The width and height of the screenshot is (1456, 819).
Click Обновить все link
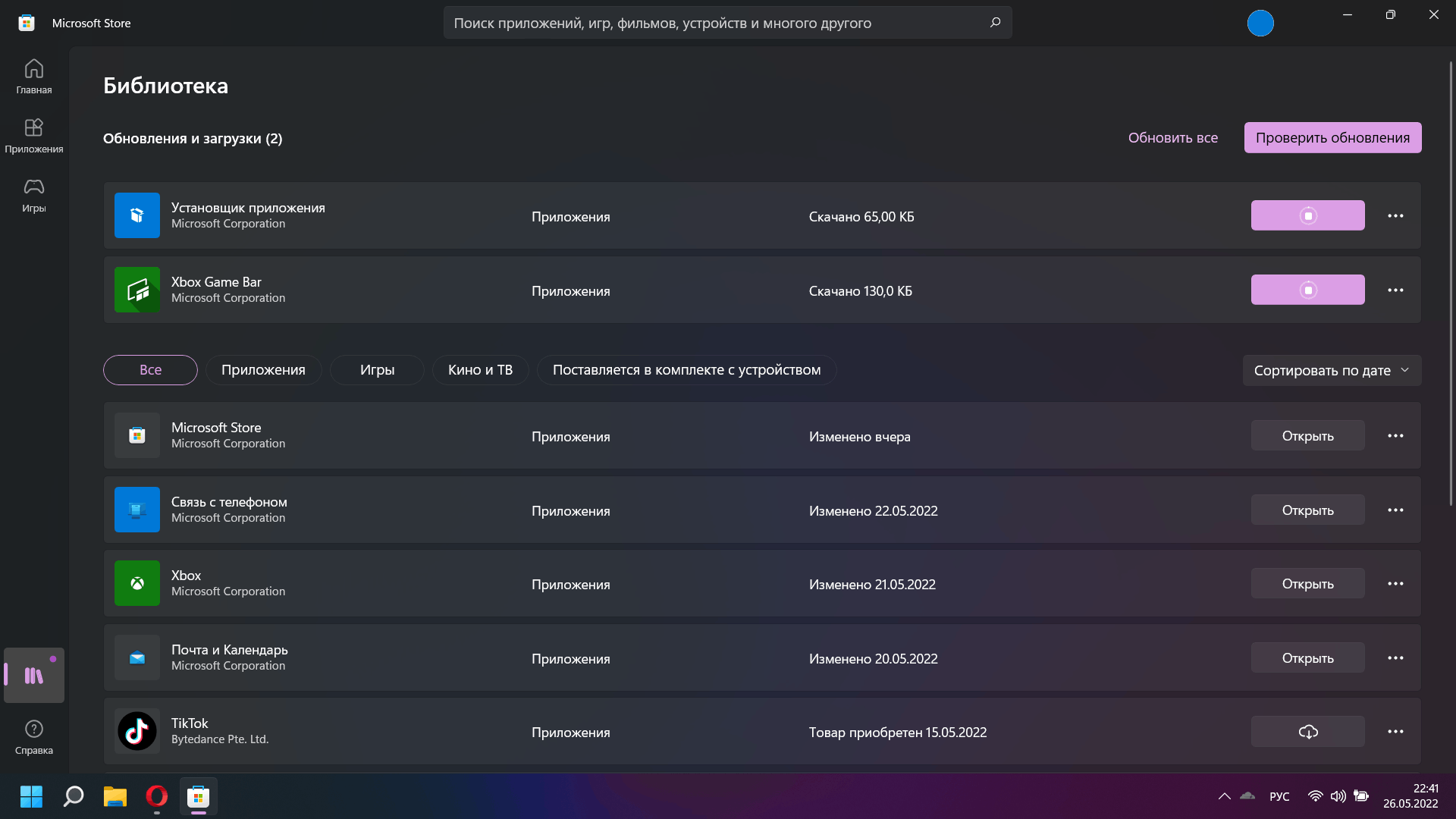1172,137
